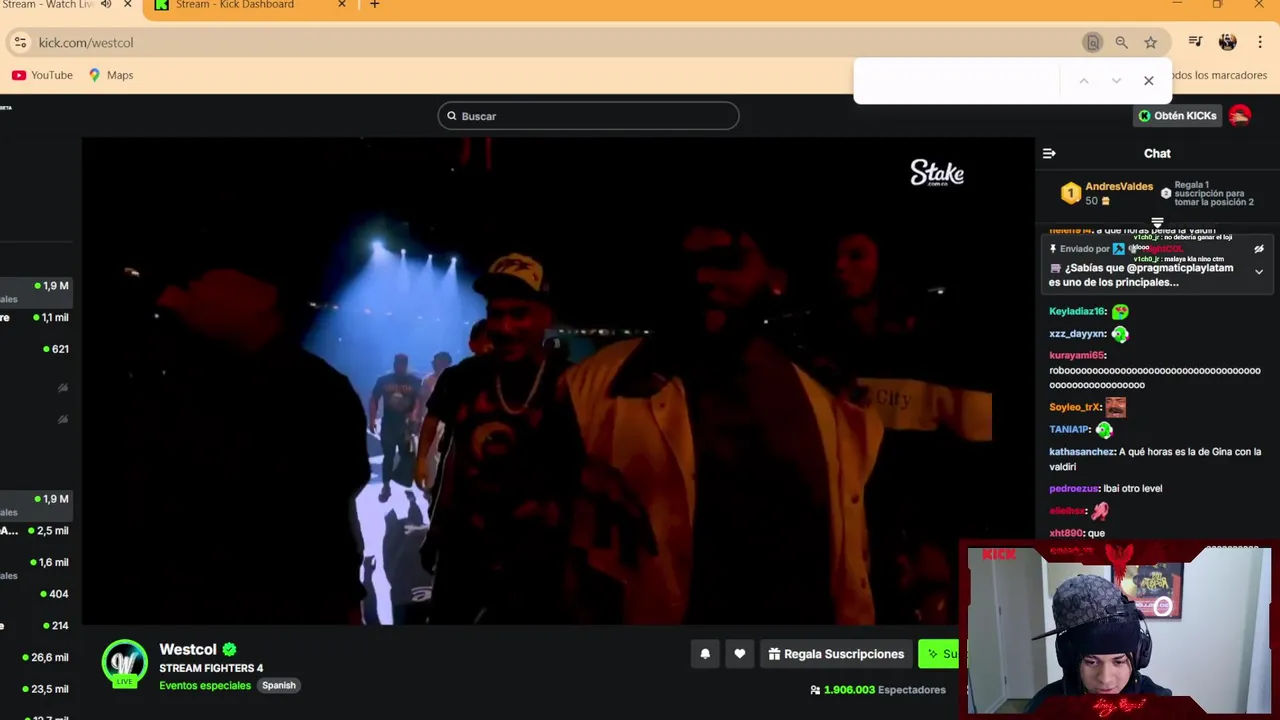Image resolution: width=1280 pixels, height=720 pixels.
Task: Bookmark this page with the star
Action: (x=1151, y=43)
